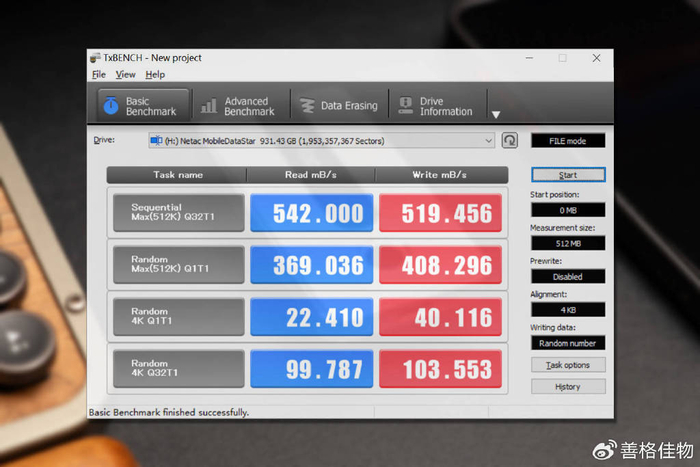700x467 pixels.
Task: Expand the toolbar overflow arrow
Action: 496,115
